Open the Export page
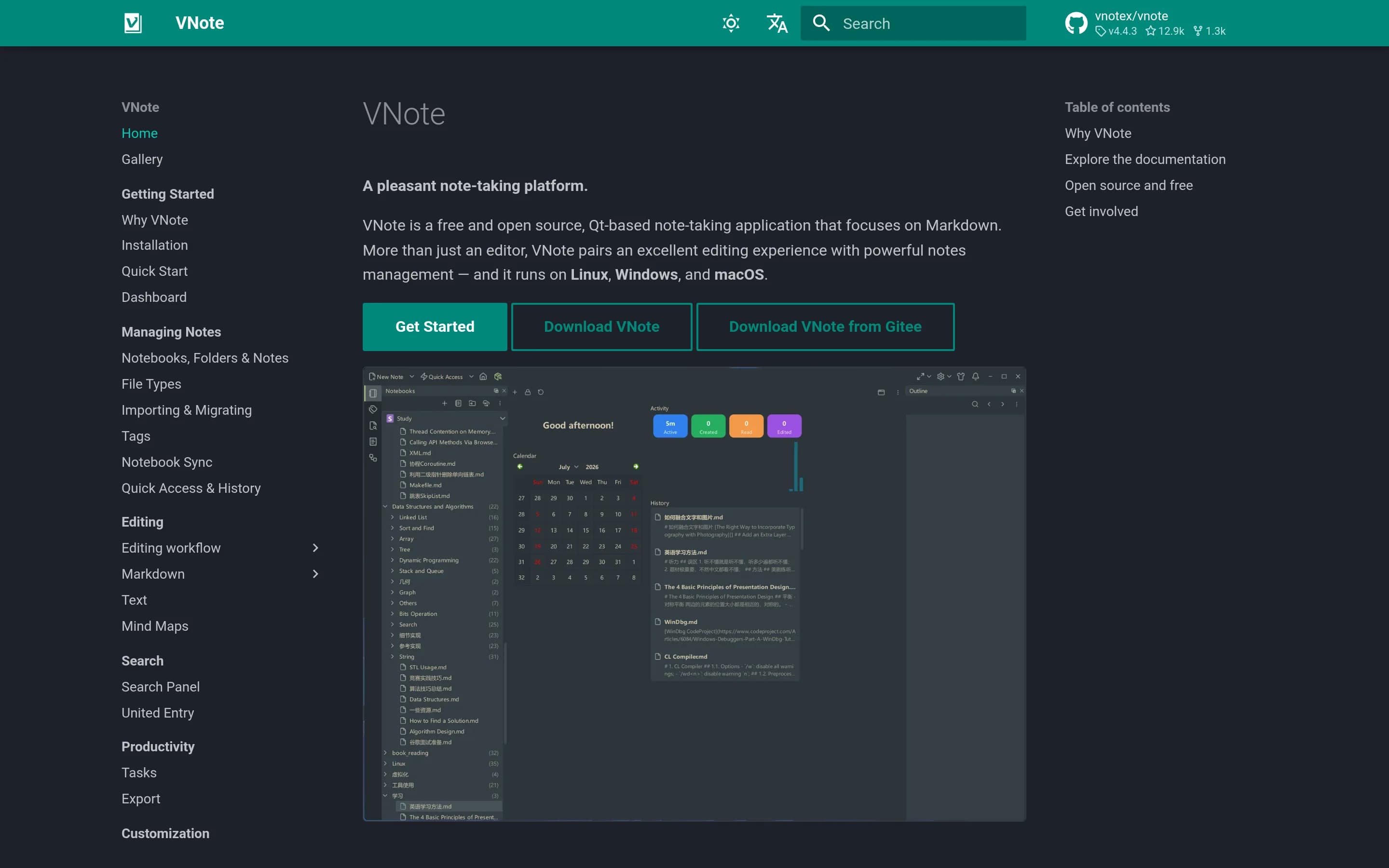 point(141,799)
